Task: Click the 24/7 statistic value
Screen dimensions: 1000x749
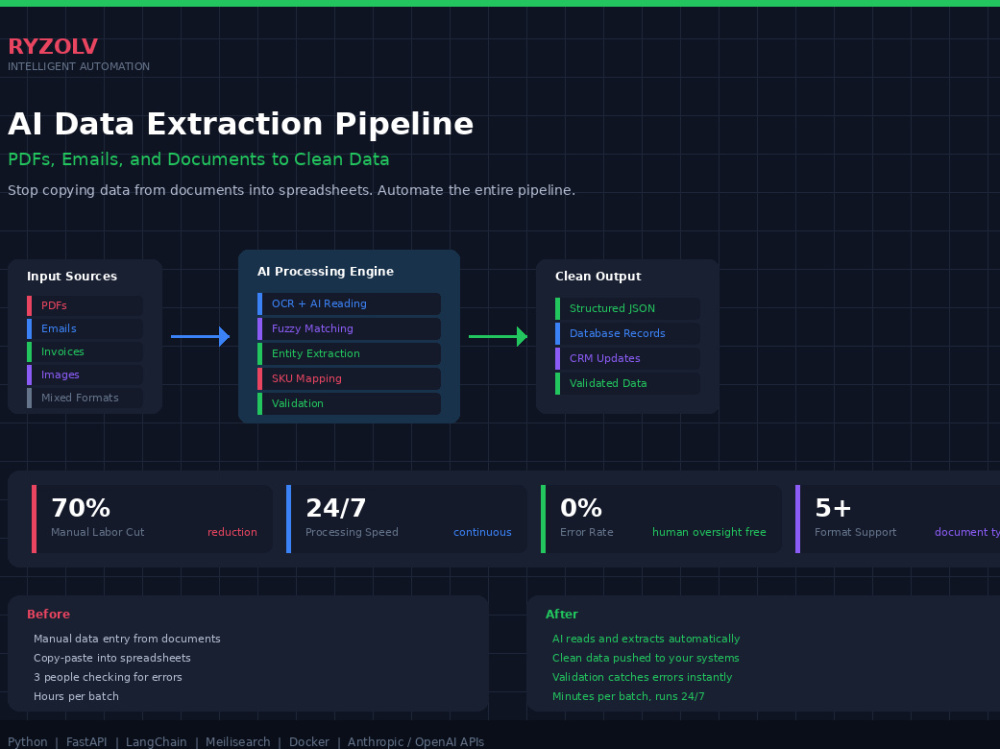Action: pos(336,508)
